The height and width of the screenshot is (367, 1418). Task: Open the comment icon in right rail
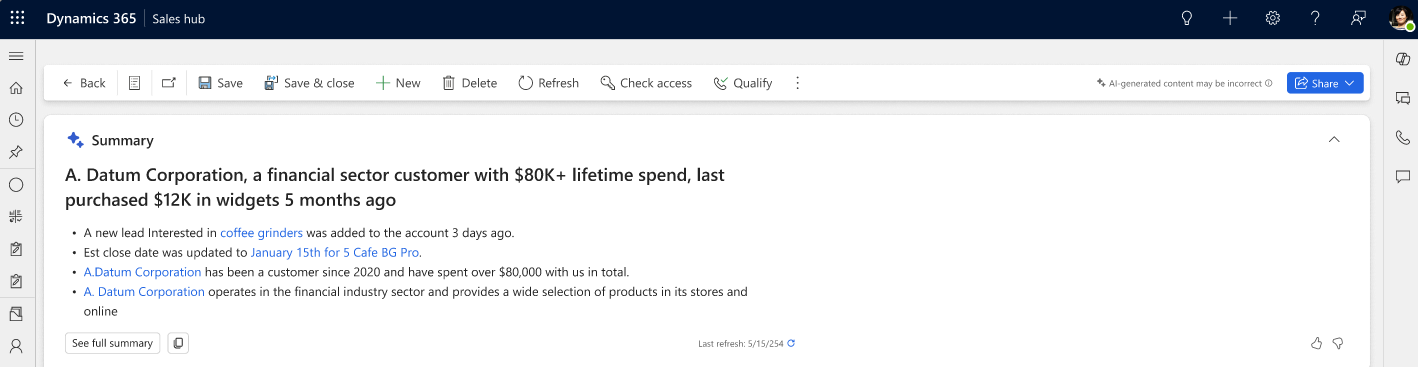pyautogui.click(x=1402, y=176)
